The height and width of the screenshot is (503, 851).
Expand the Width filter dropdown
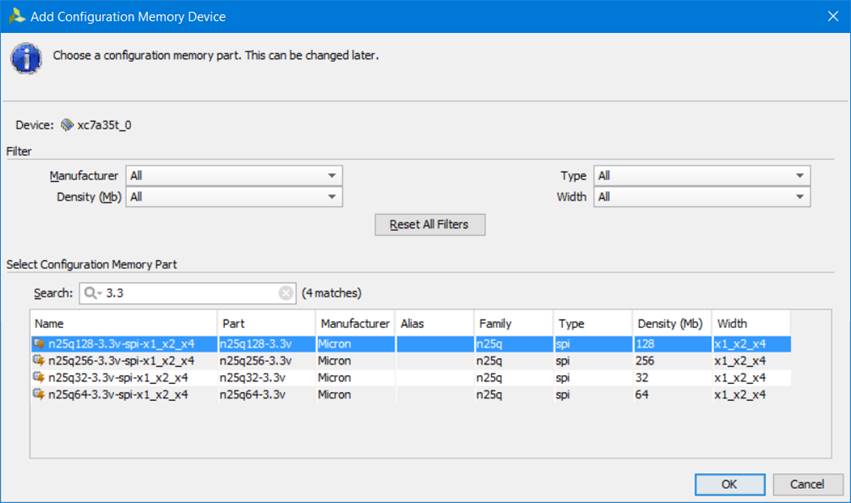[701, 197]
